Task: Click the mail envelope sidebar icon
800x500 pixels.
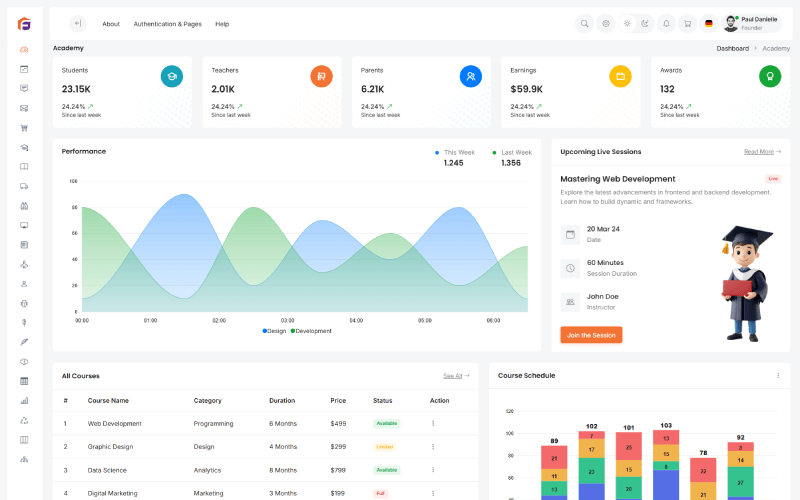Action: (24, 108)
